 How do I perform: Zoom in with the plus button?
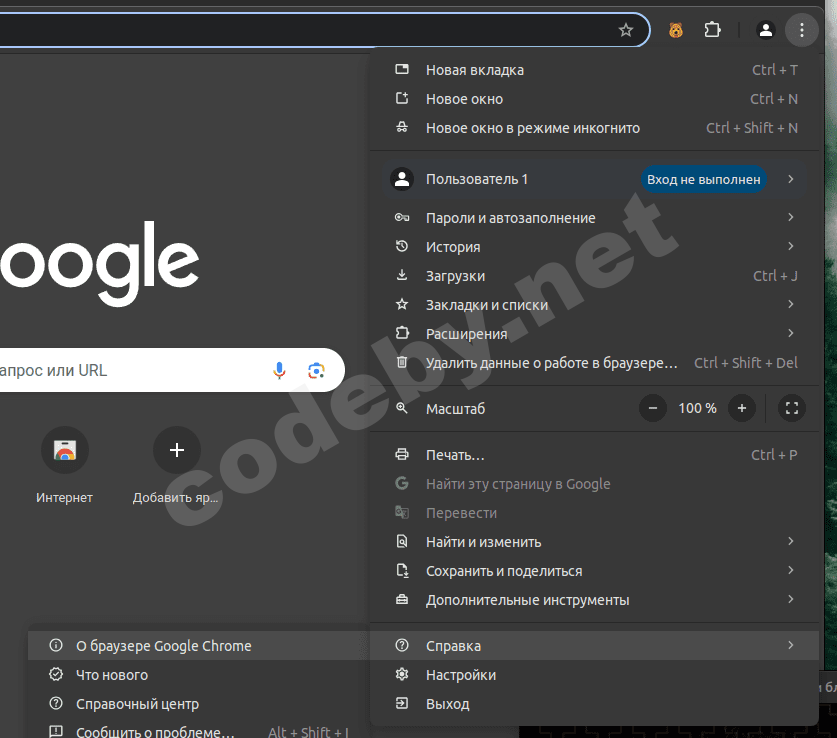click(741, 408)
